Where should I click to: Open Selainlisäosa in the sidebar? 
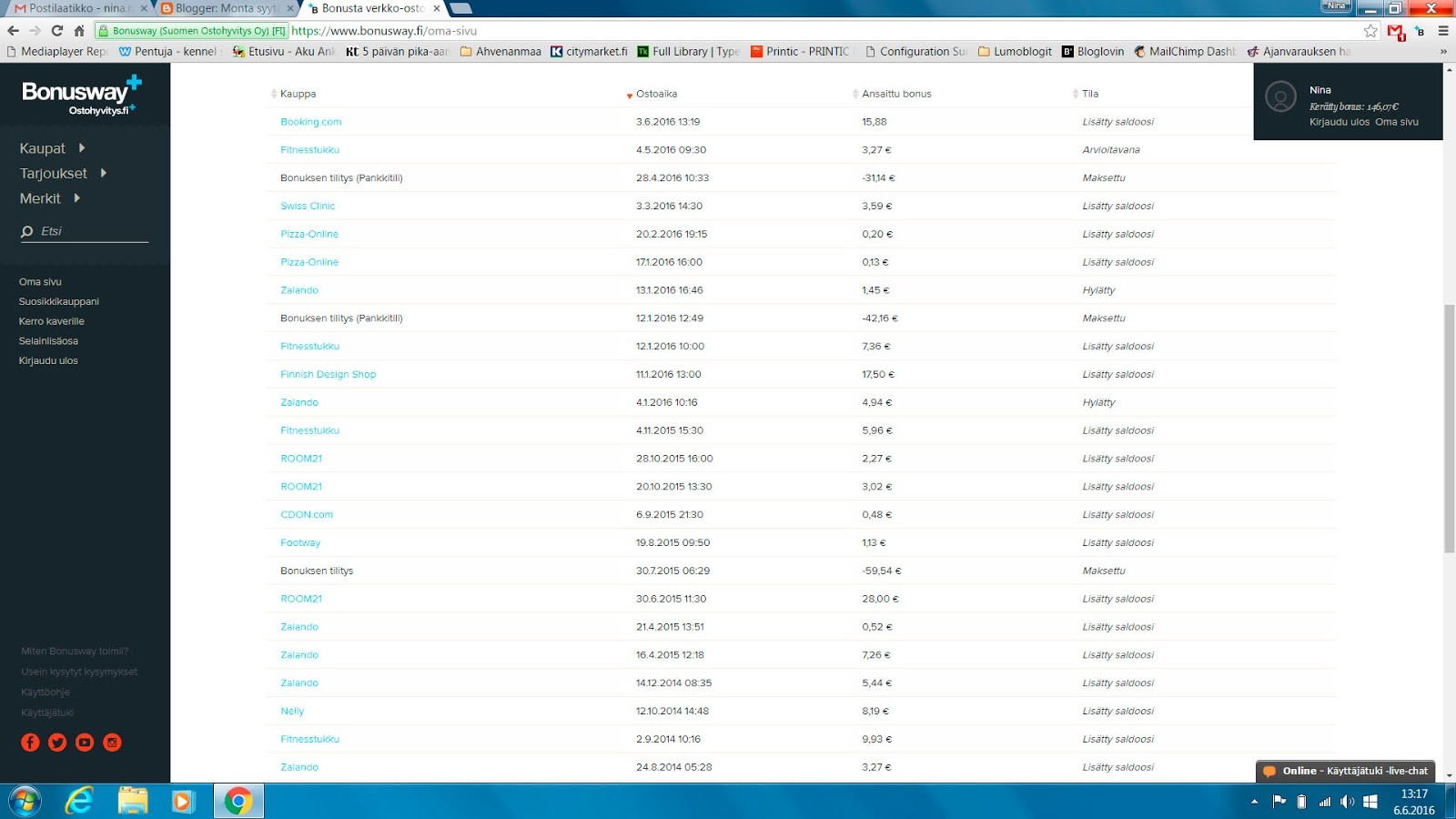tap(48, 341)
